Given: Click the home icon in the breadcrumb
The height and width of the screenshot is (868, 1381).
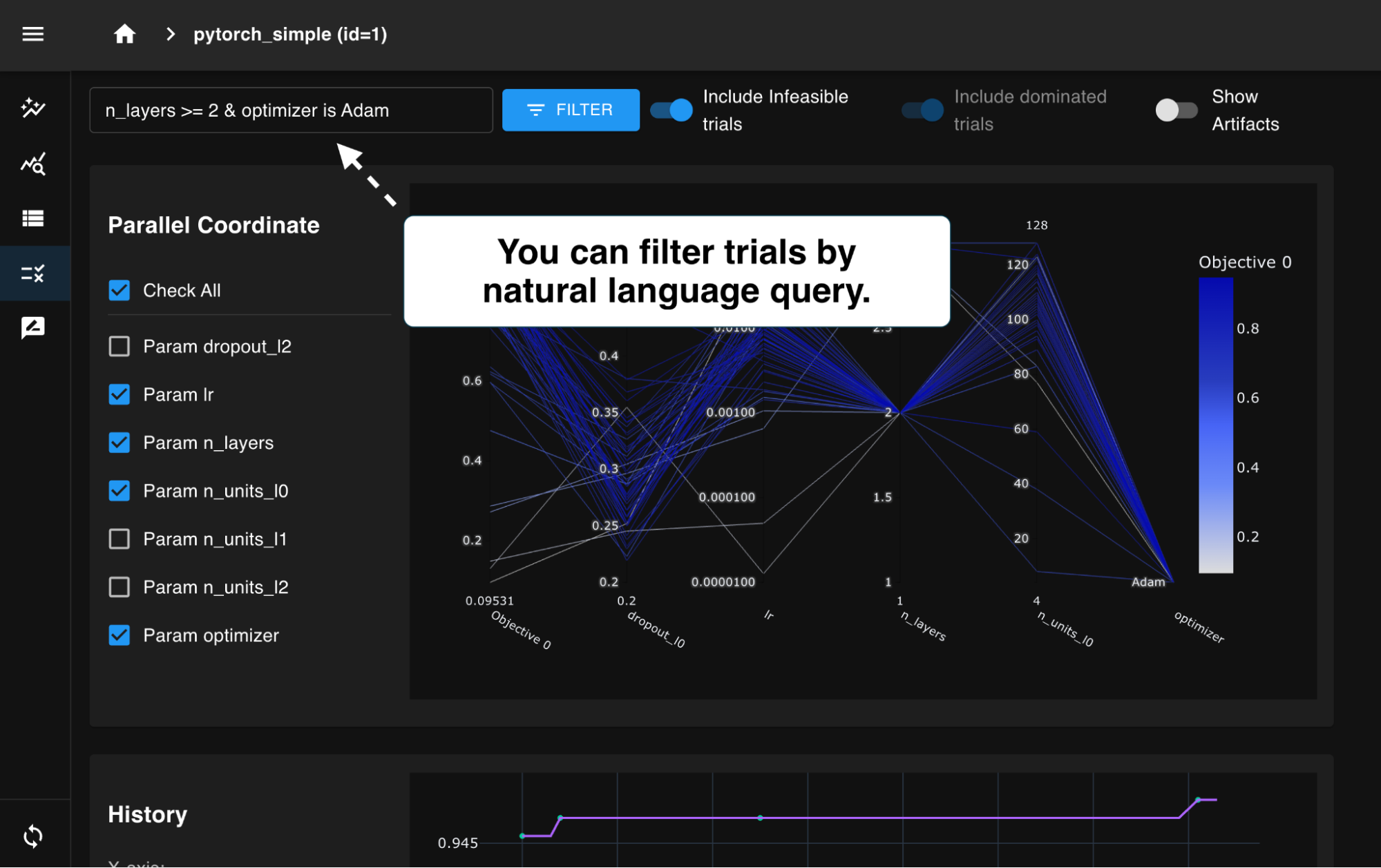Looking at the screenshot, I should click(124, 34).
